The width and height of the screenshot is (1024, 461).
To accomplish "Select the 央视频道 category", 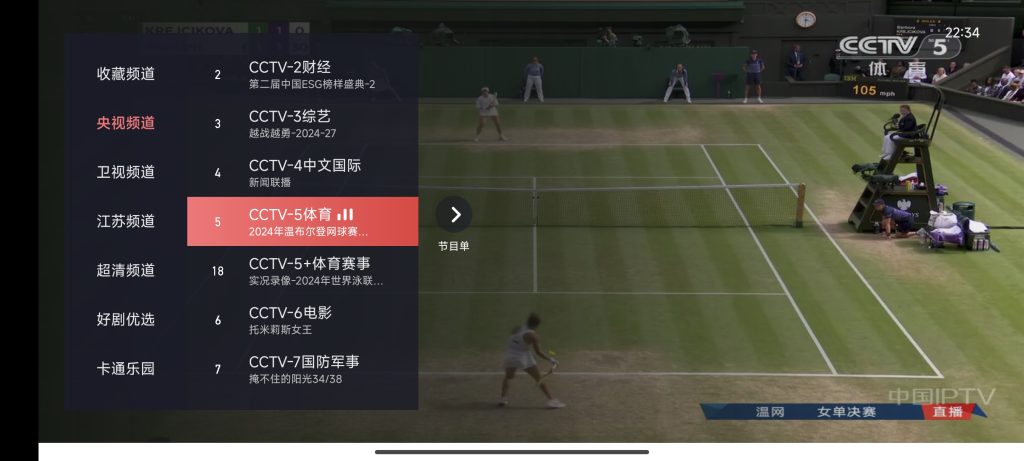I will click(125, 123).
